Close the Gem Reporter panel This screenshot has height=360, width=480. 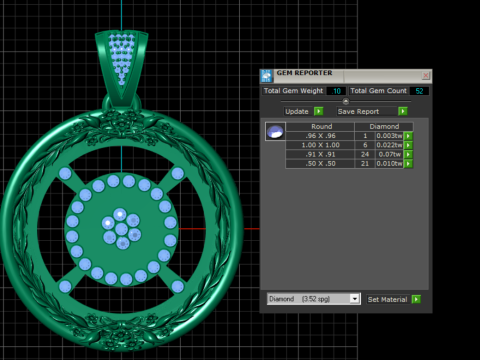(426, 75)
